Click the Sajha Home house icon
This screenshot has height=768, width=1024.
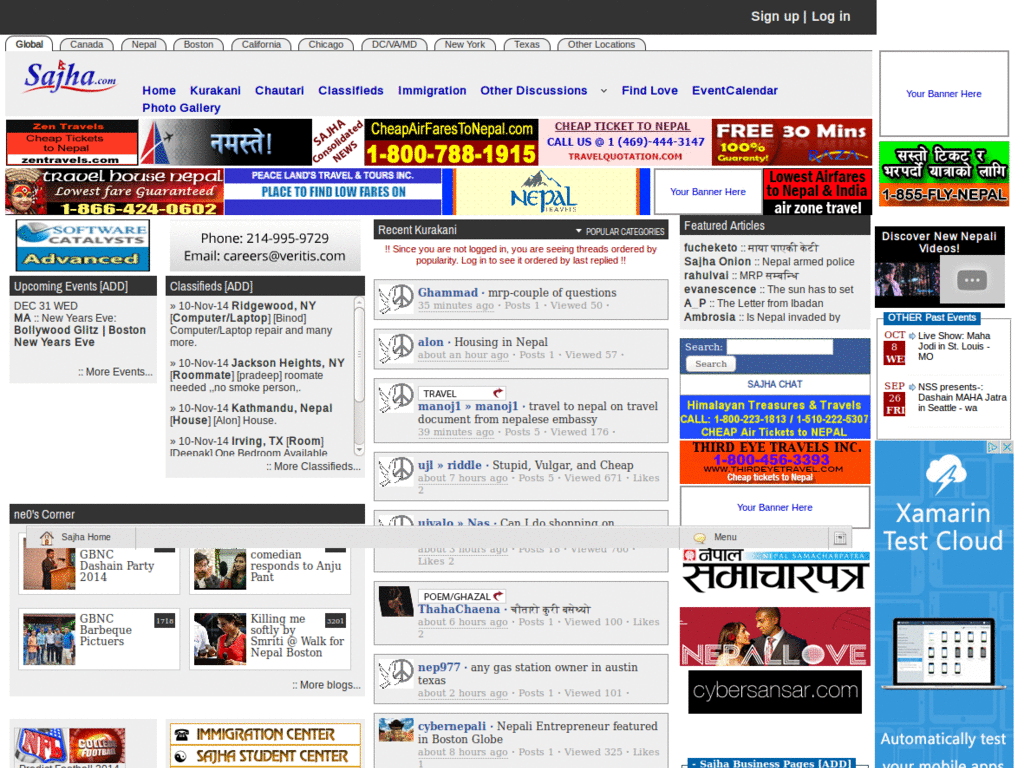(x=46, y=537)
